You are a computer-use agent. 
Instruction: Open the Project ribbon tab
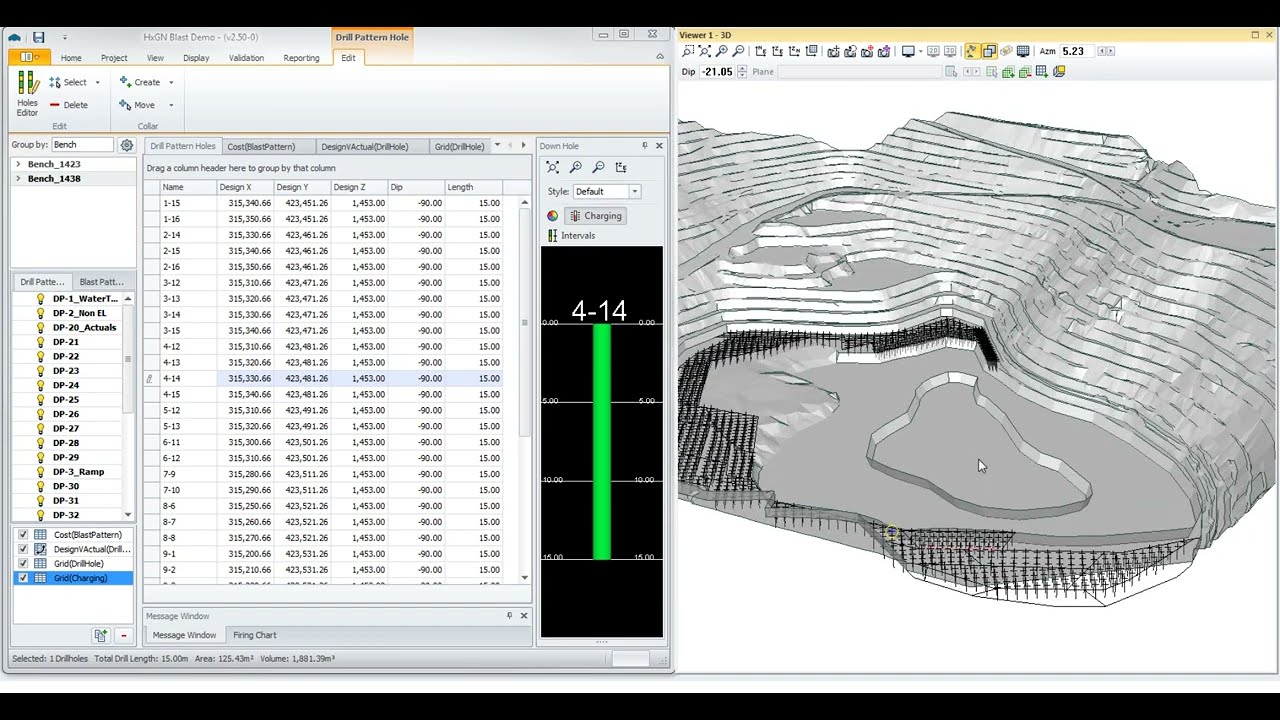114,58
